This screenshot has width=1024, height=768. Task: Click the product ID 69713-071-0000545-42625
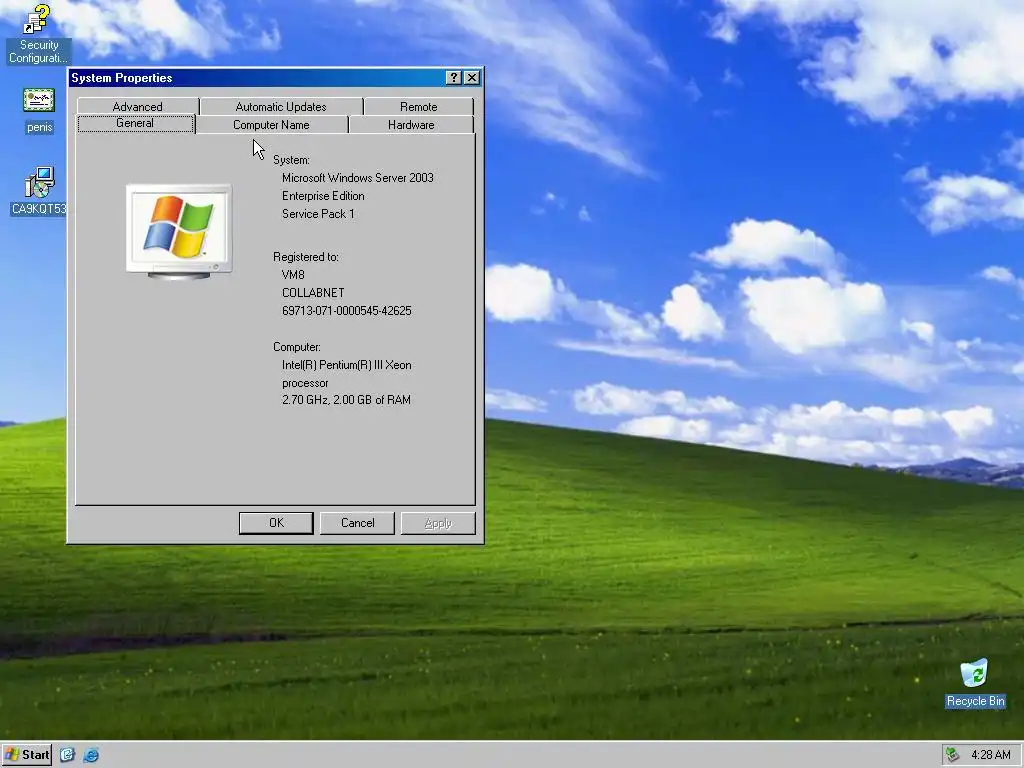tap(347, 311)
